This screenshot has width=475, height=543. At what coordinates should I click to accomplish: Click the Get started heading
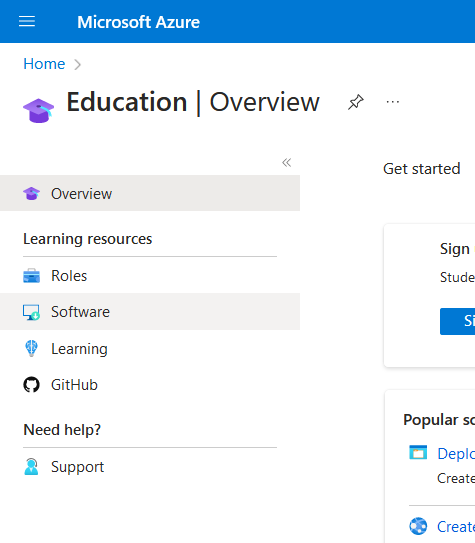pyautogui.click(x=421, y=169)
